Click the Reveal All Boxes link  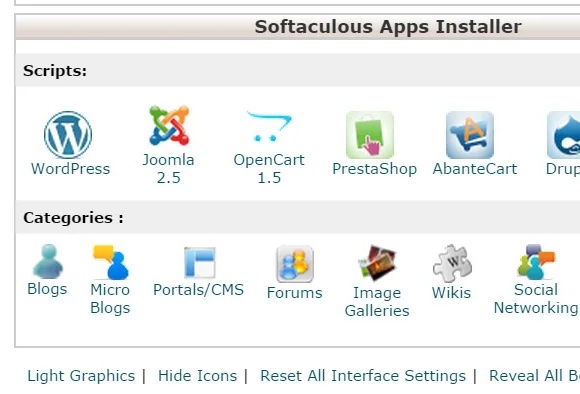pos(534,376)
